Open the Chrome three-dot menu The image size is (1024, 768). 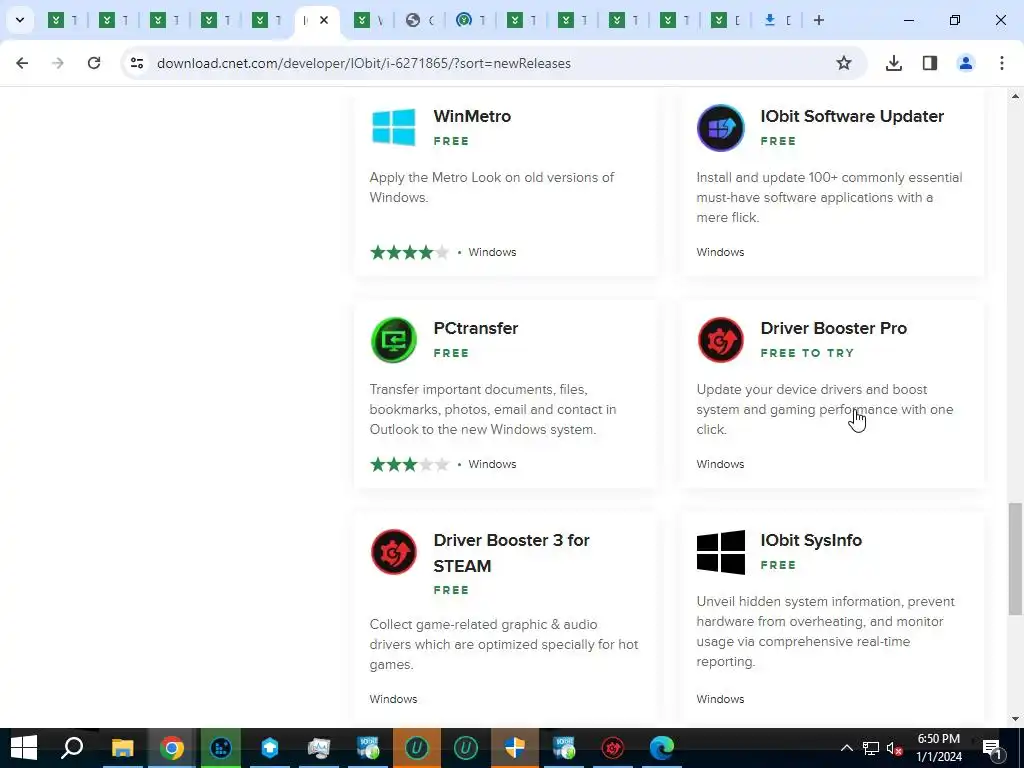[1002, 63]
